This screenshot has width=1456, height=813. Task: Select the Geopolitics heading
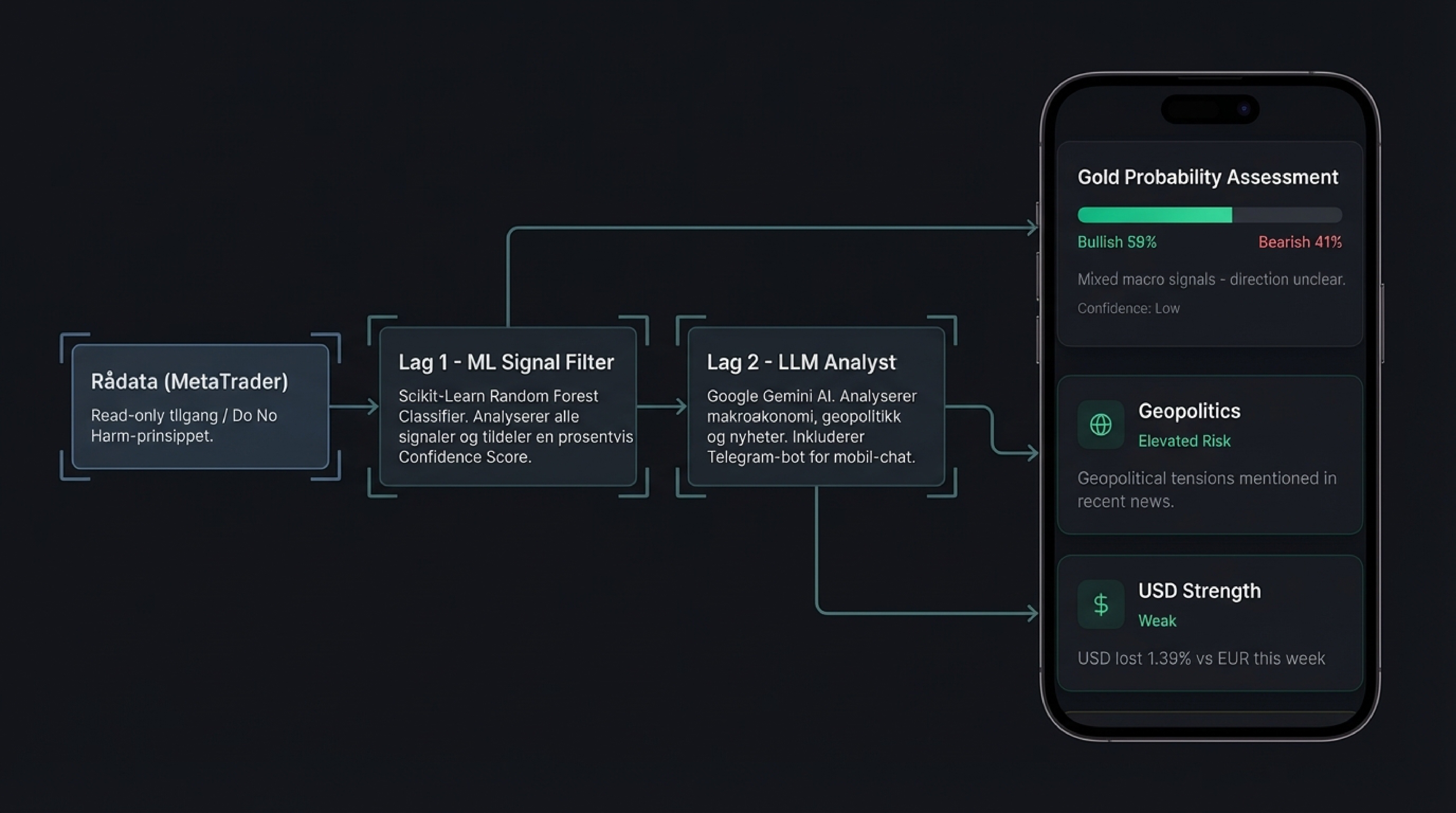(1189, 411)
